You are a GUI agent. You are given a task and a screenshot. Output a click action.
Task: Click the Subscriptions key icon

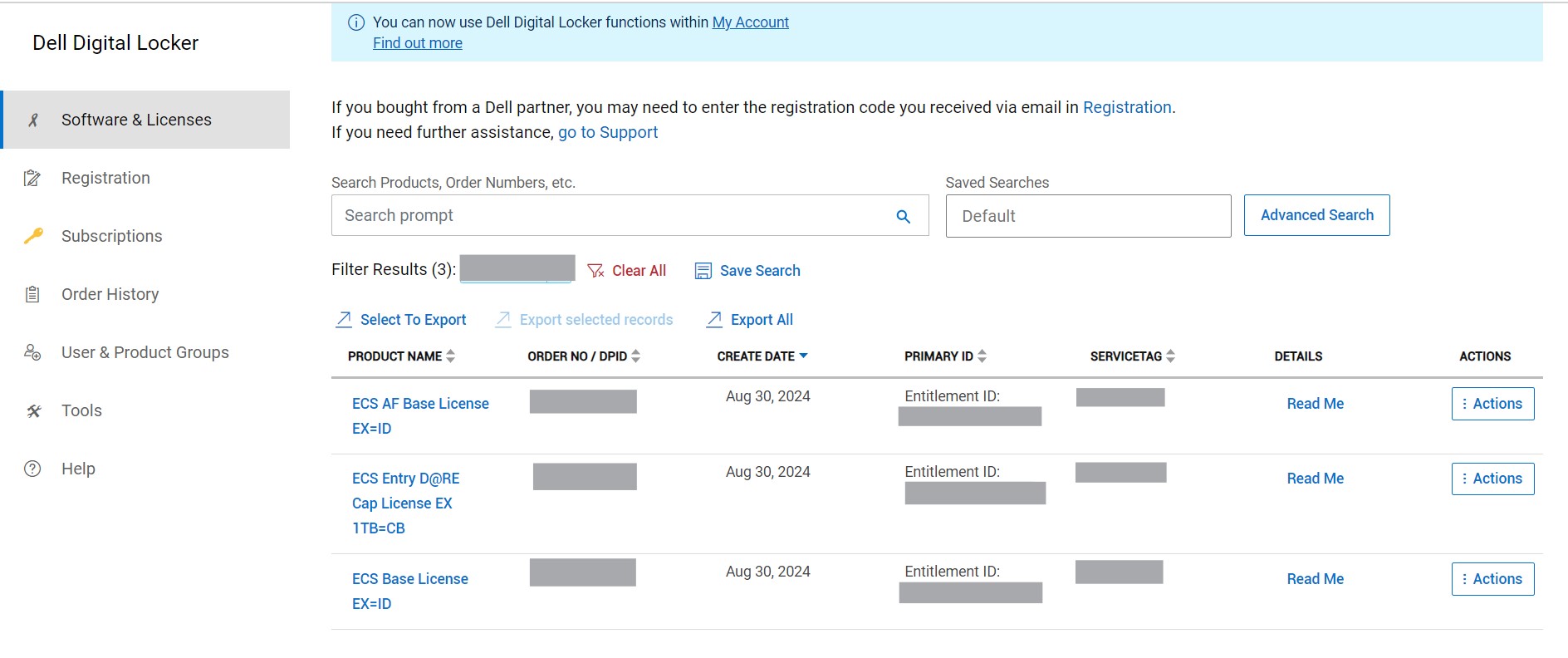pos(33,236)
